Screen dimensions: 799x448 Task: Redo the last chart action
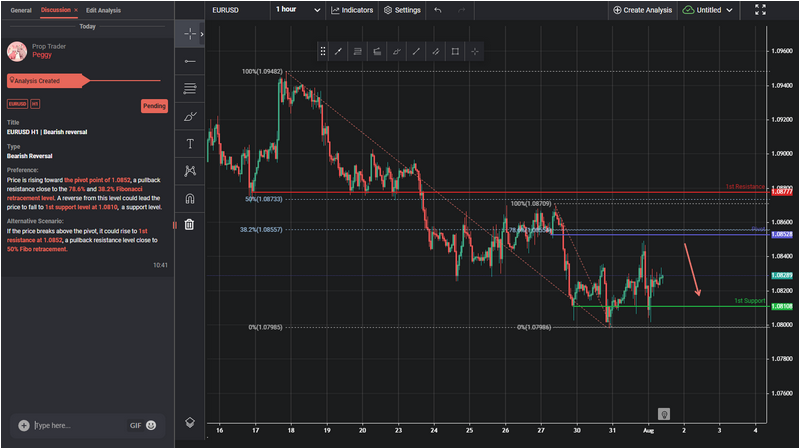pyautogui.click(x=461, y=10)
